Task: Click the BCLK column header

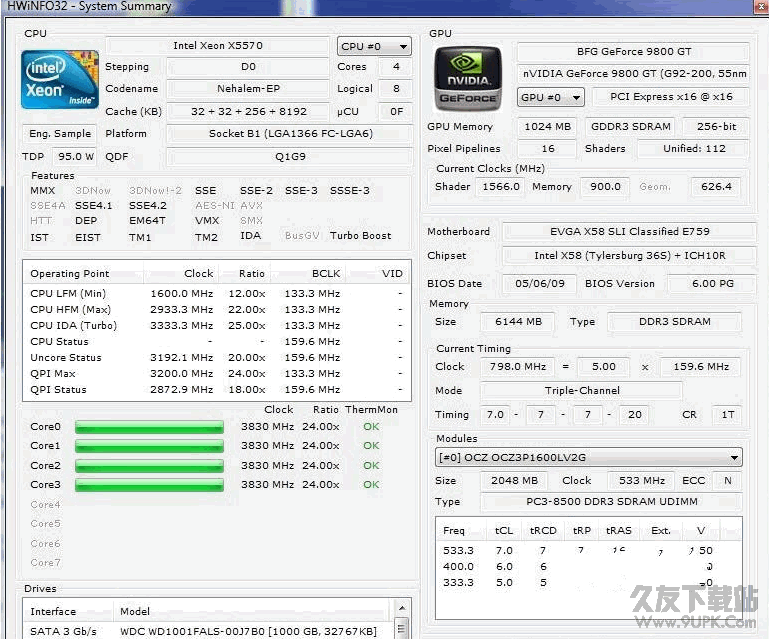Action: tap(308, 274)
